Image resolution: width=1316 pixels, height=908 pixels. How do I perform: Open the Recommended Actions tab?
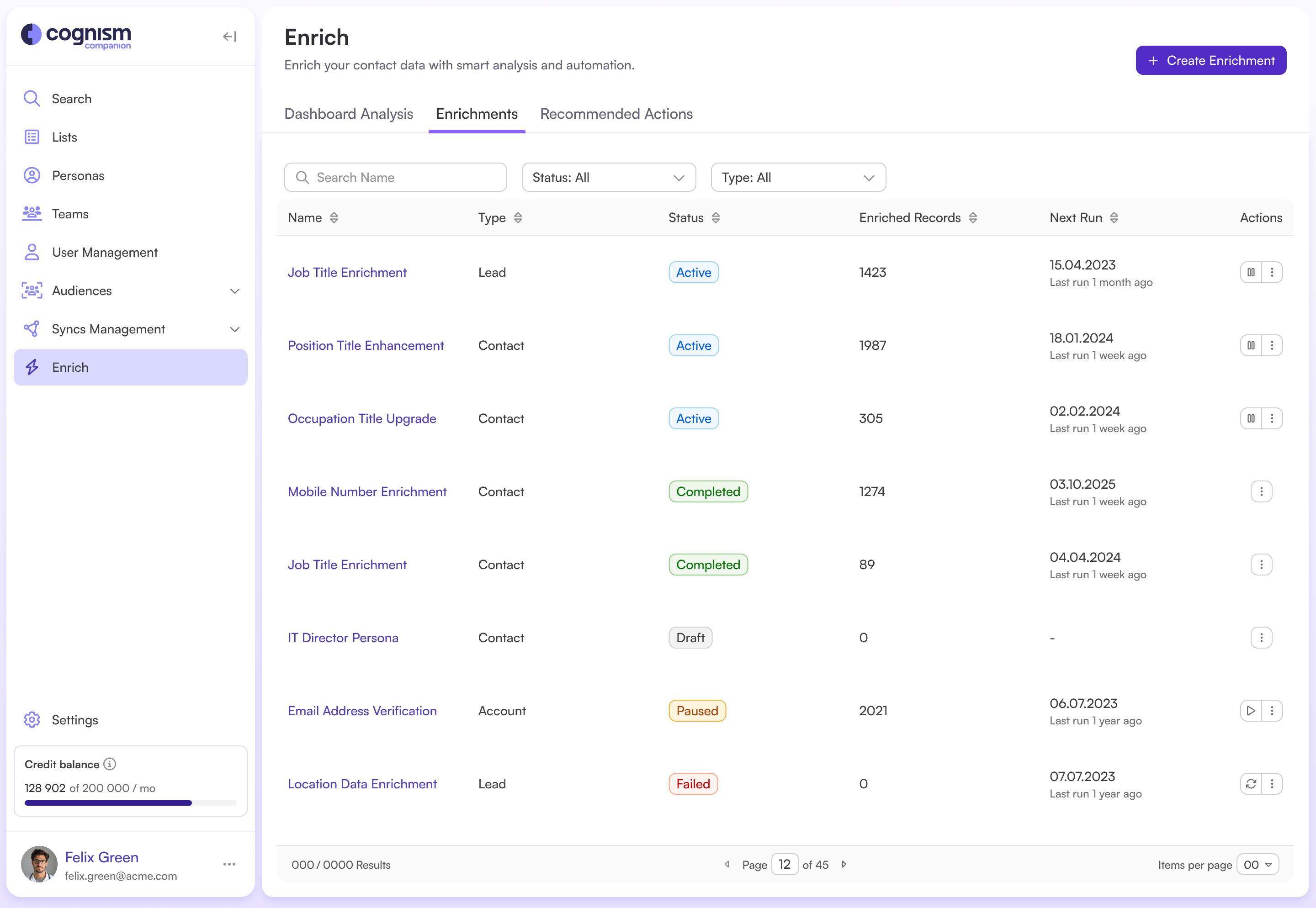[x=616, y=114]
